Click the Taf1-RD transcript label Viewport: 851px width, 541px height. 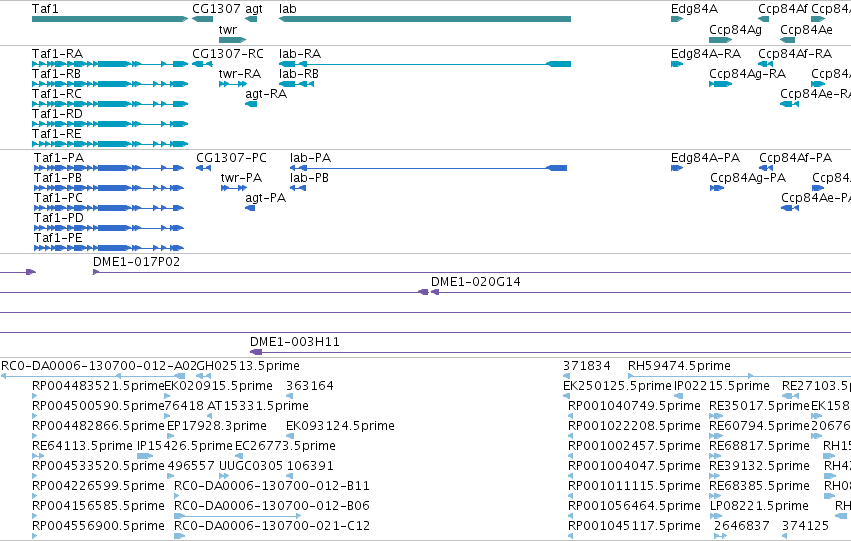(58, 114)
